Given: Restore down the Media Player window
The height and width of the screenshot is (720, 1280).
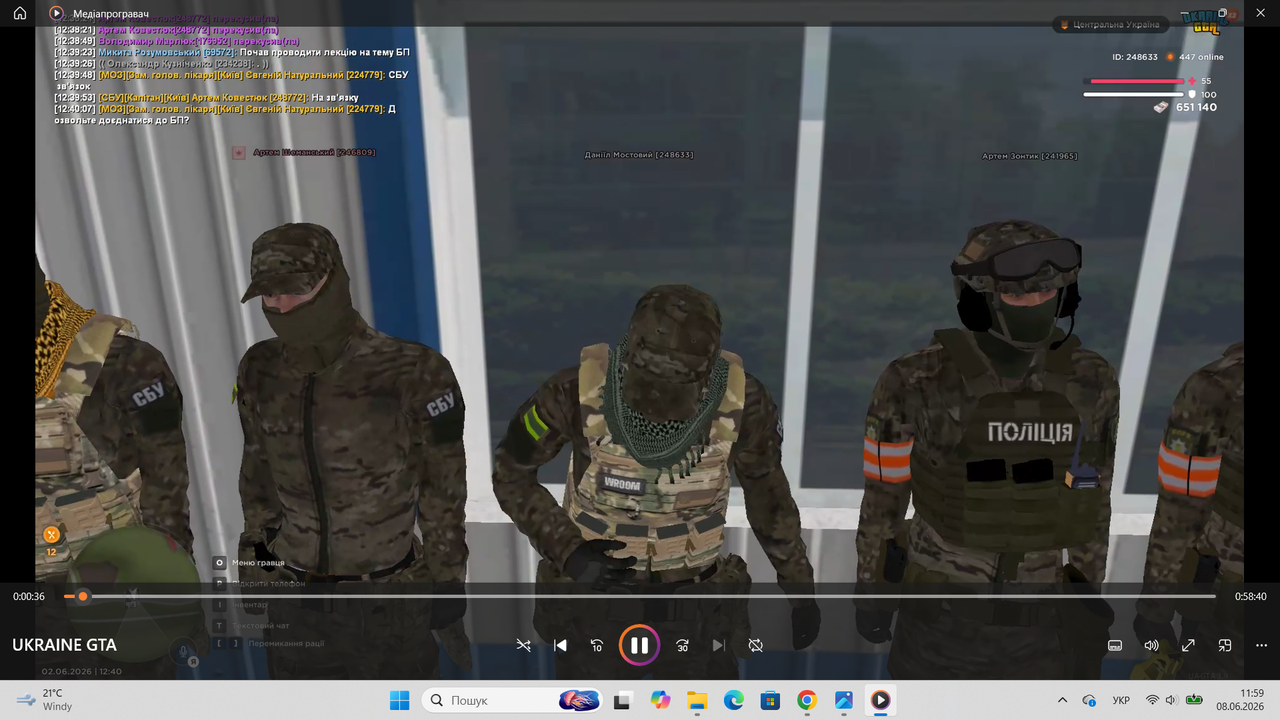Looking at the screenshot, I should [1222, 13].
